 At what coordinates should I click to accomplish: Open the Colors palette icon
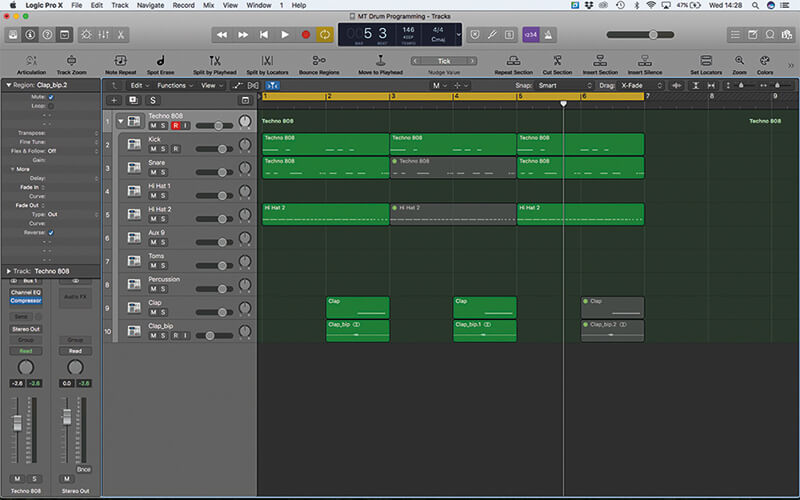pyautogui.click(x=764, y=61)
